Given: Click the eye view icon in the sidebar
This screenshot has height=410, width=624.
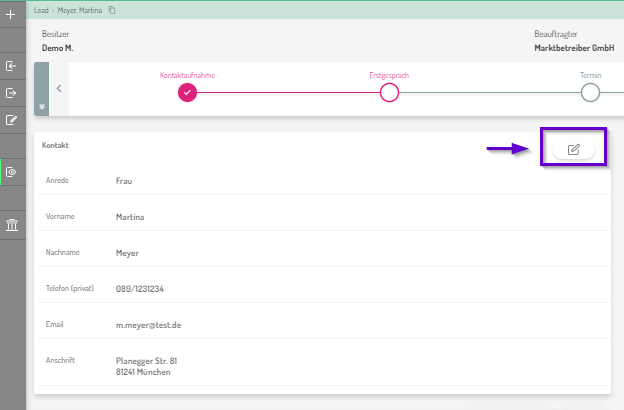Looking at the screenshot, I should point(11,172).
